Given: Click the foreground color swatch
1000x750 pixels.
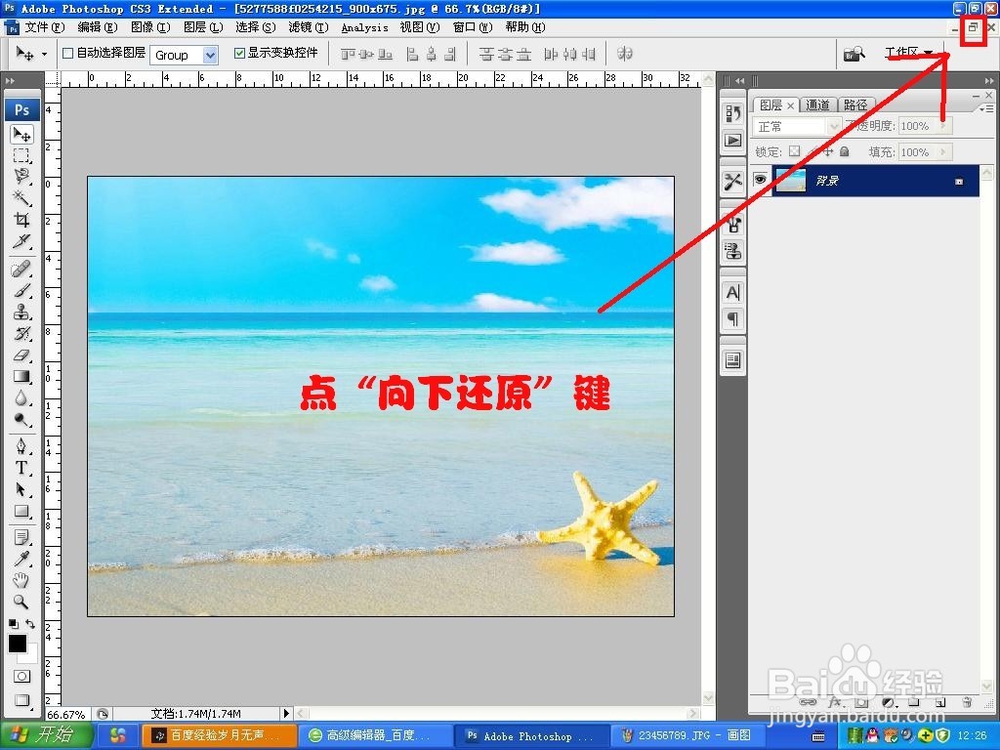Looking at the screenshot, I should coord(15,642).
